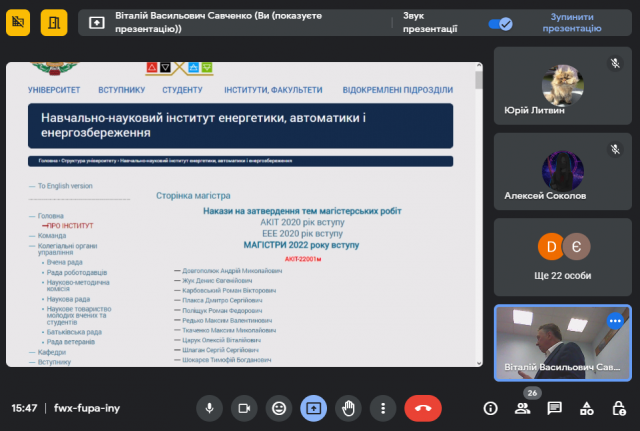Click the ЕЕЕ 2020 рік вступу link
This screenshot has width=640, height=431.
click(302, 233)
